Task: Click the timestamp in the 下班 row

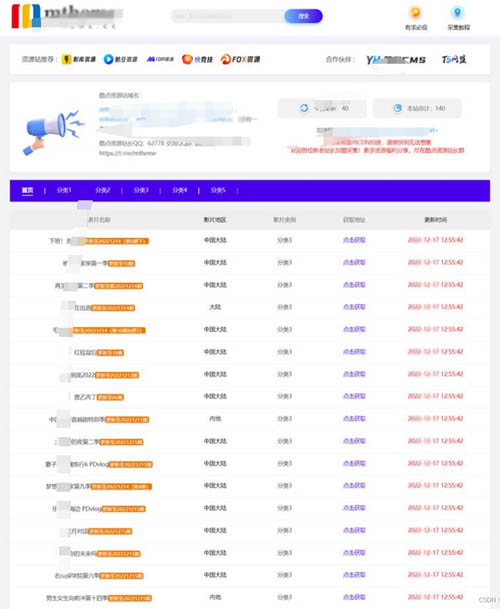Action: pos(435,240)
